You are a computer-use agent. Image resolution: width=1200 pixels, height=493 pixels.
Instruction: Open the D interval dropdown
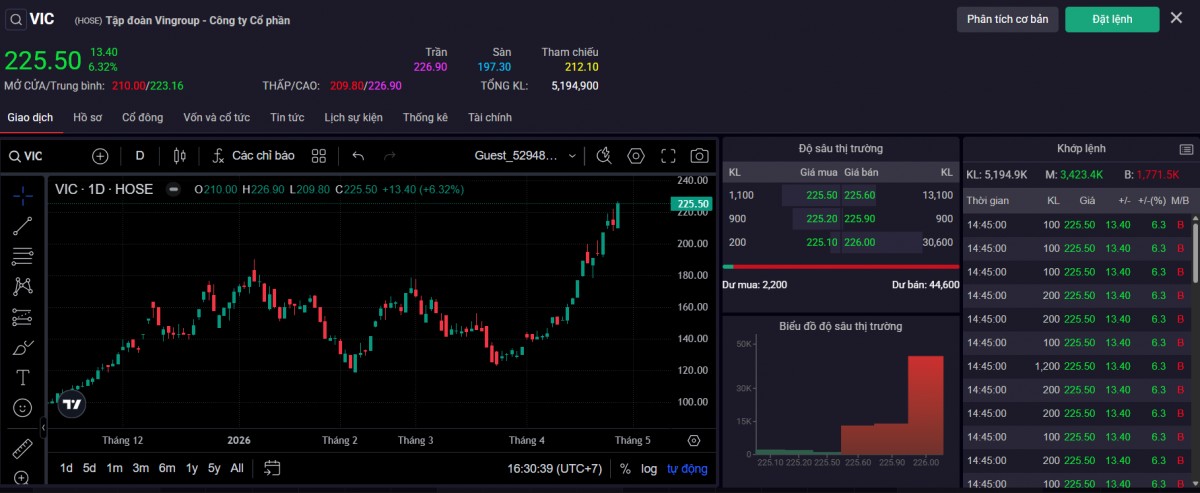(x=140, y=156)
